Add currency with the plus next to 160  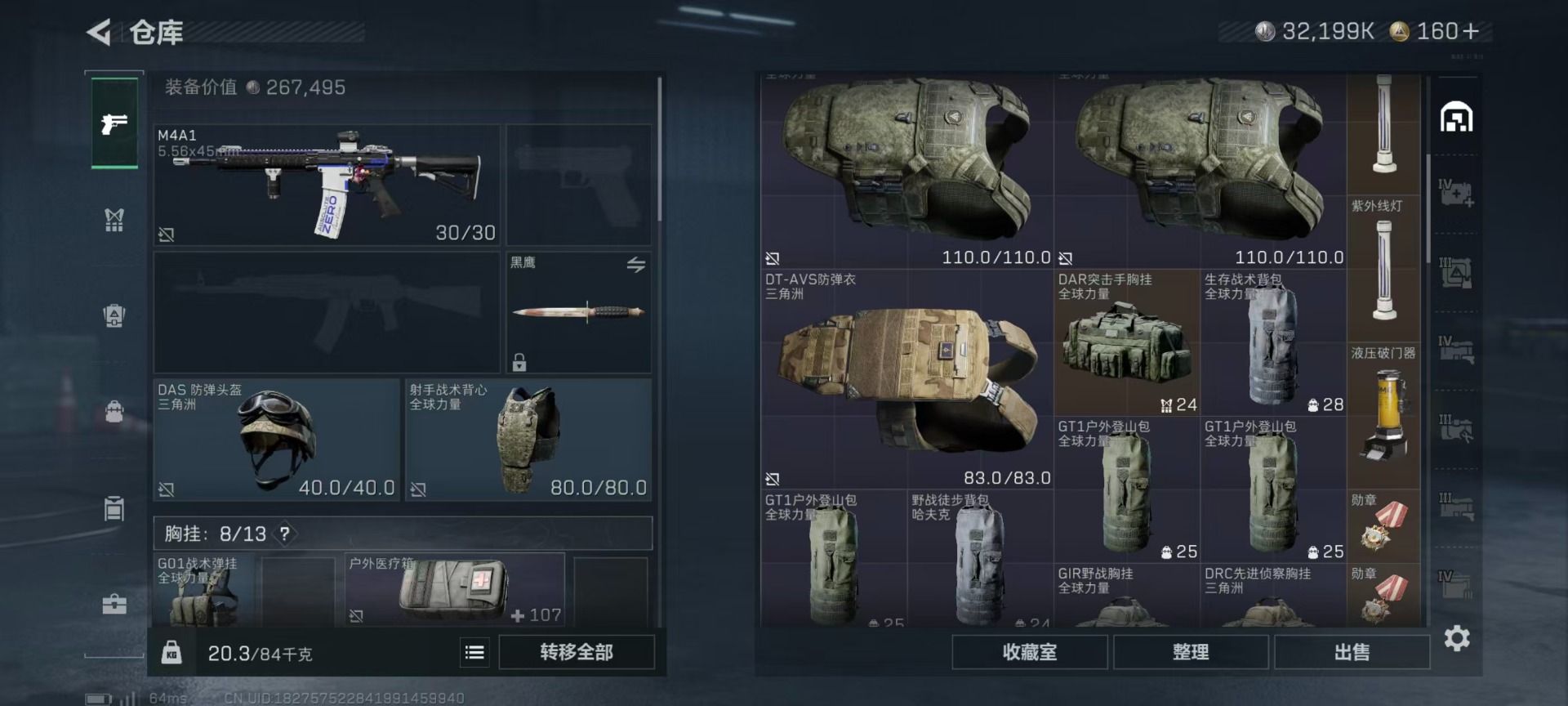tap(1471, 31)
